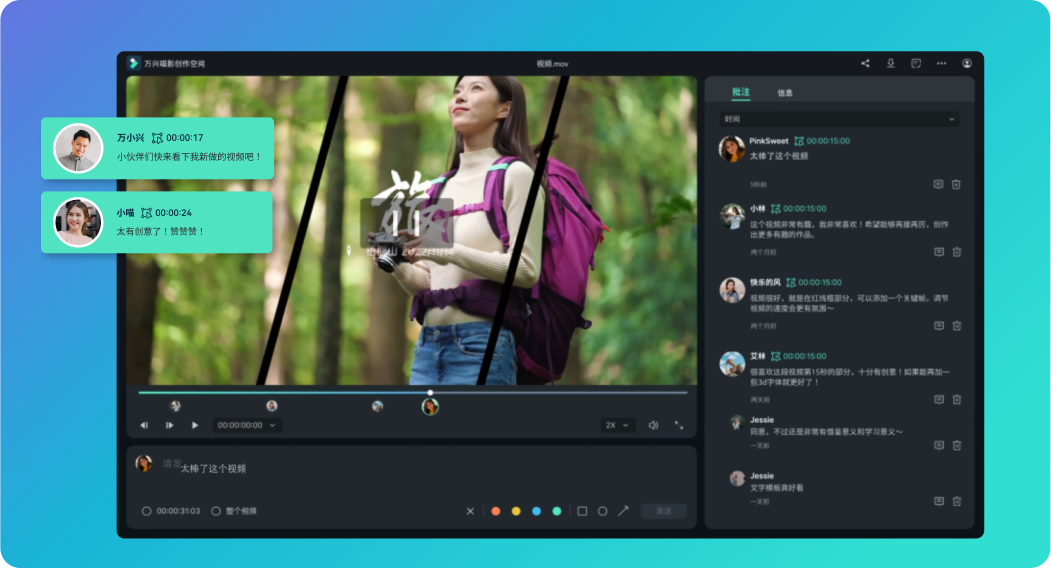
Task: Pick the orange annotation color
Action: coord(496,511)
